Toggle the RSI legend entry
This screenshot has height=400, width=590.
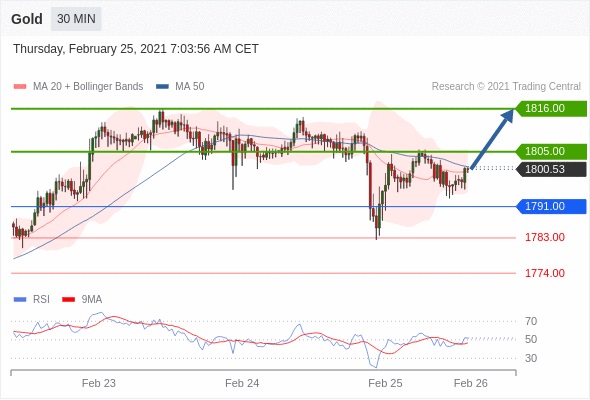(32, 299)
